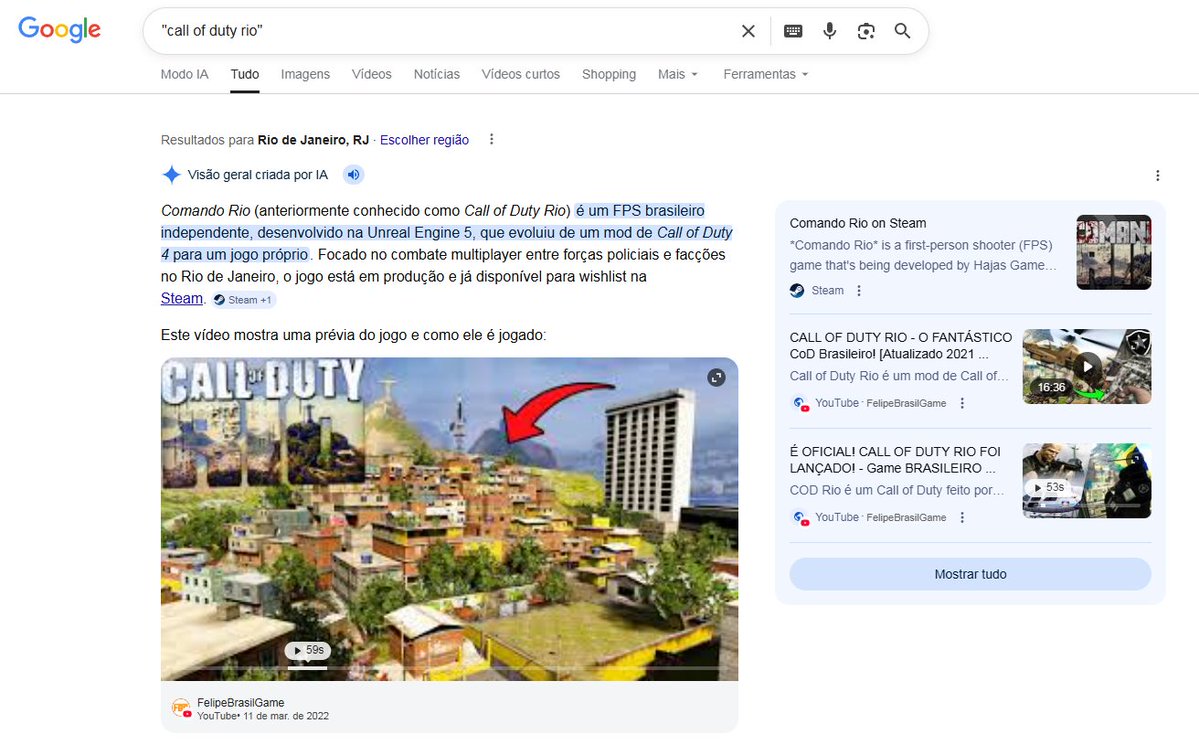Start voice search with microphone

pos(830,31)
